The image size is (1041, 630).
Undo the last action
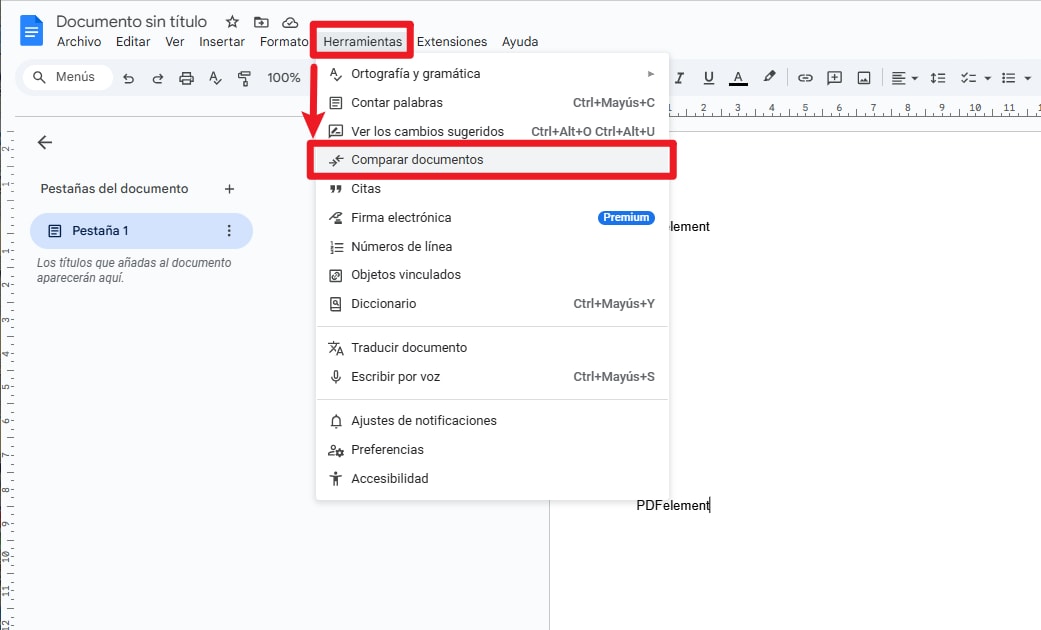pos(129,77)
